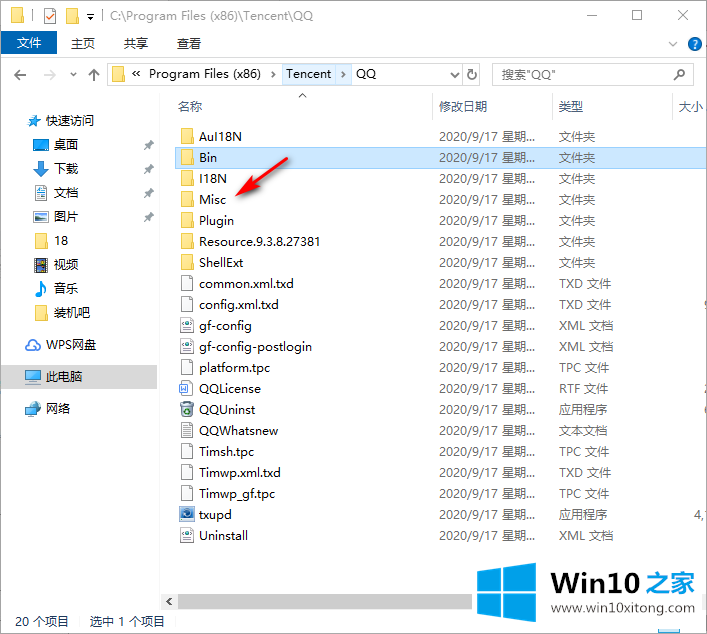Select the I18N folder icon
The width and height of the screenshot is (707, 634).
point(187,179)
